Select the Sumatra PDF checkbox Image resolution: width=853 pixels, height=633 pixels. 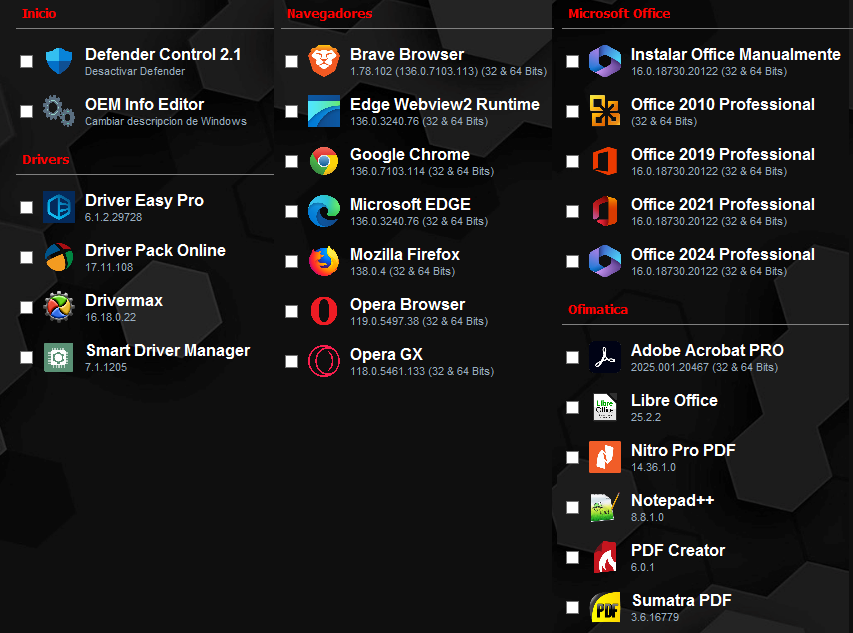(572, 608)
